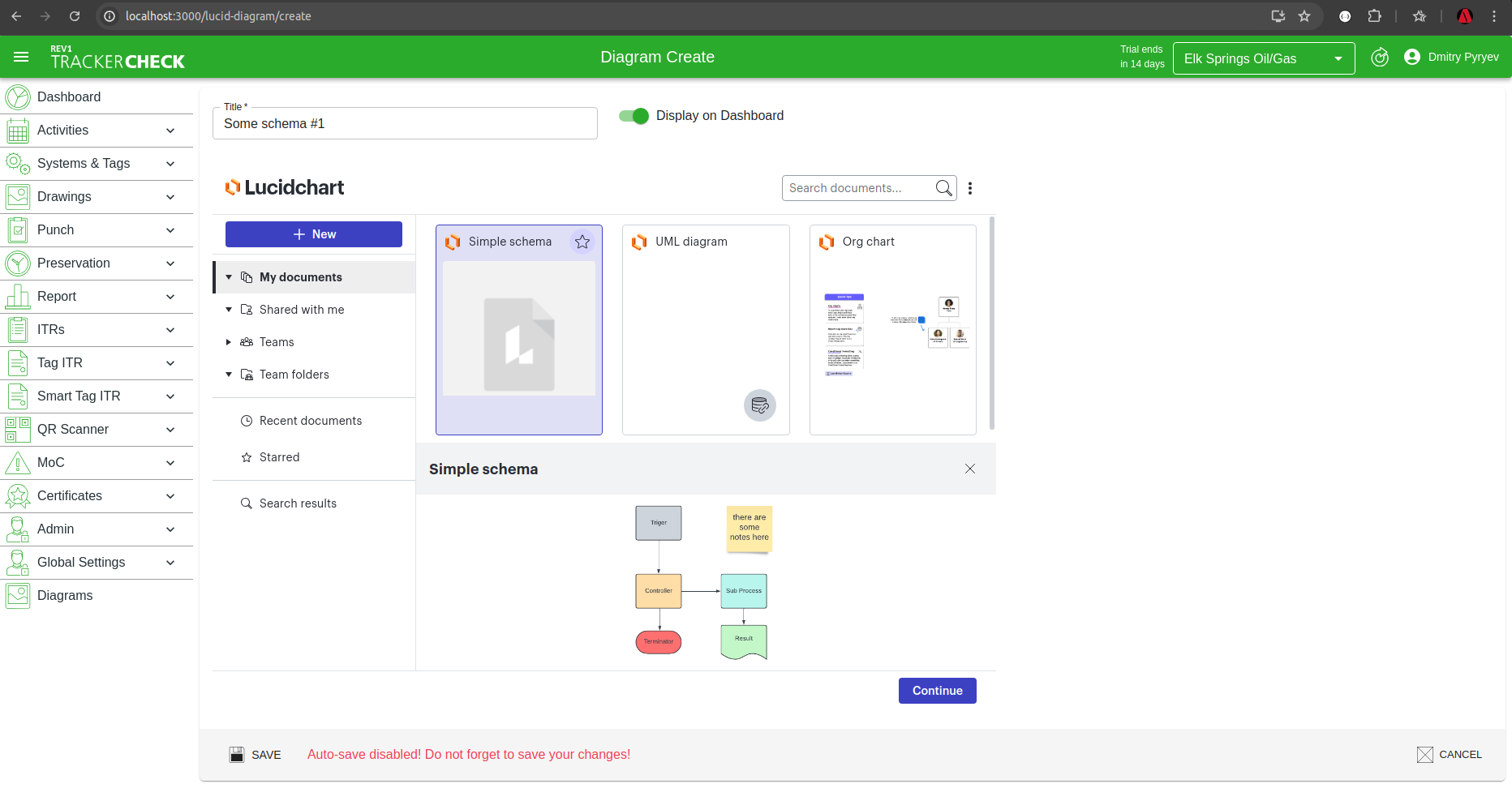Star the Simple schema document
The width and height of the screenshot is (1512, 801).
[x=582, y=242]
